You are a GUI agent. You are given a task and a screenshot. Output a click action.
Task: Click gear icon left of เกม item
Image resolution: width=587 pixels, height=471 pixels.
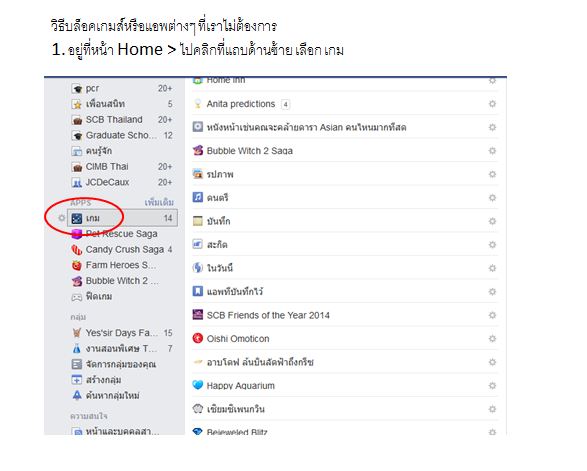(61, 218)
